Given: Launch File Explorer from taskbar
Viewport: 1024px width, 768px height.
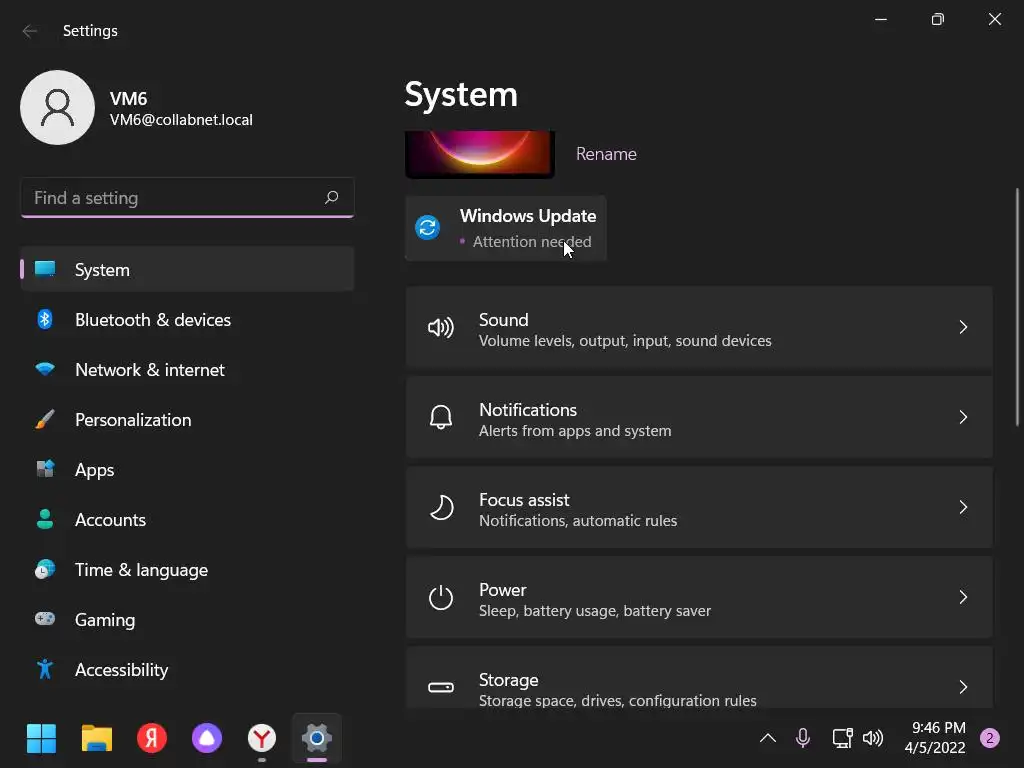Looking at the screenshot, I should pos(97,739).
